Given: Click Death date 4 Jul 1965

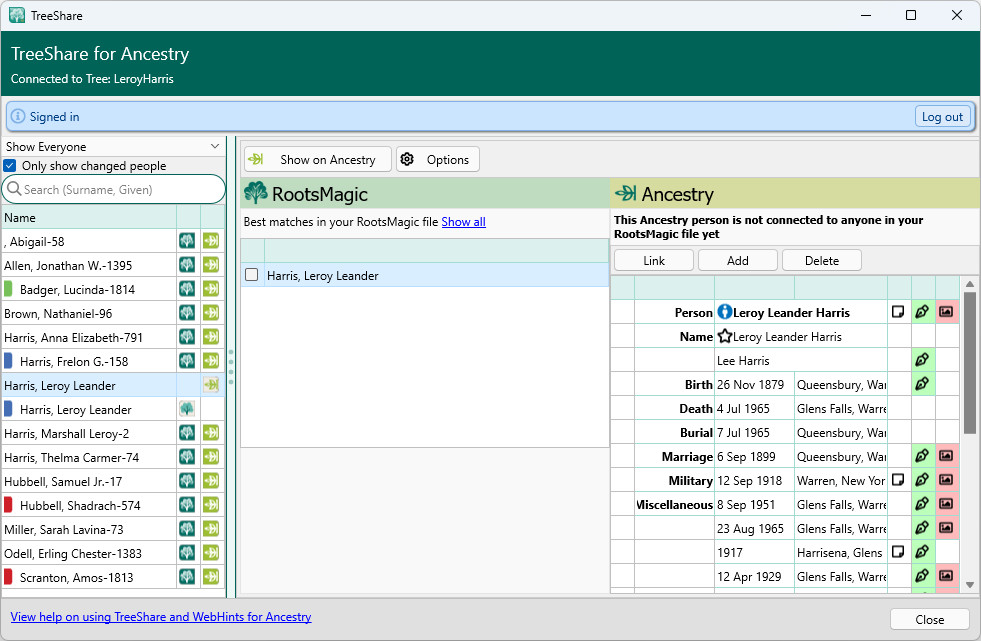Looking at the screenshot, I should (x=743, y=408).
